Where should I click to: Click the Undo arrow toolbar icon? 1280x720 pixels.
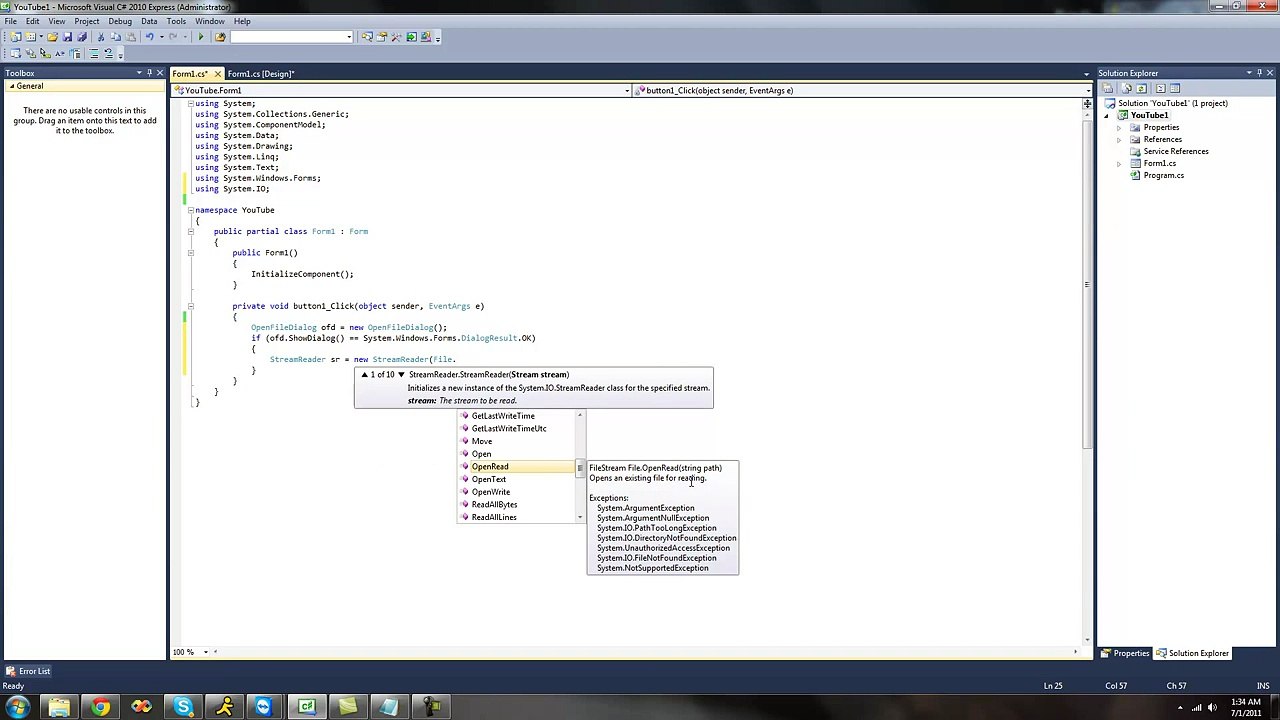pos(149,37)
